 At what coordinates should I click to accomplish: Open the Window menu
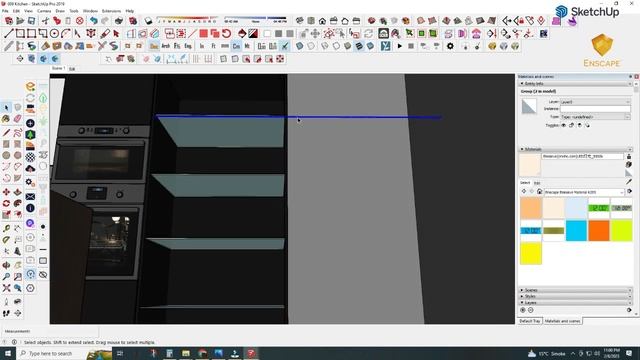(90, 11)
